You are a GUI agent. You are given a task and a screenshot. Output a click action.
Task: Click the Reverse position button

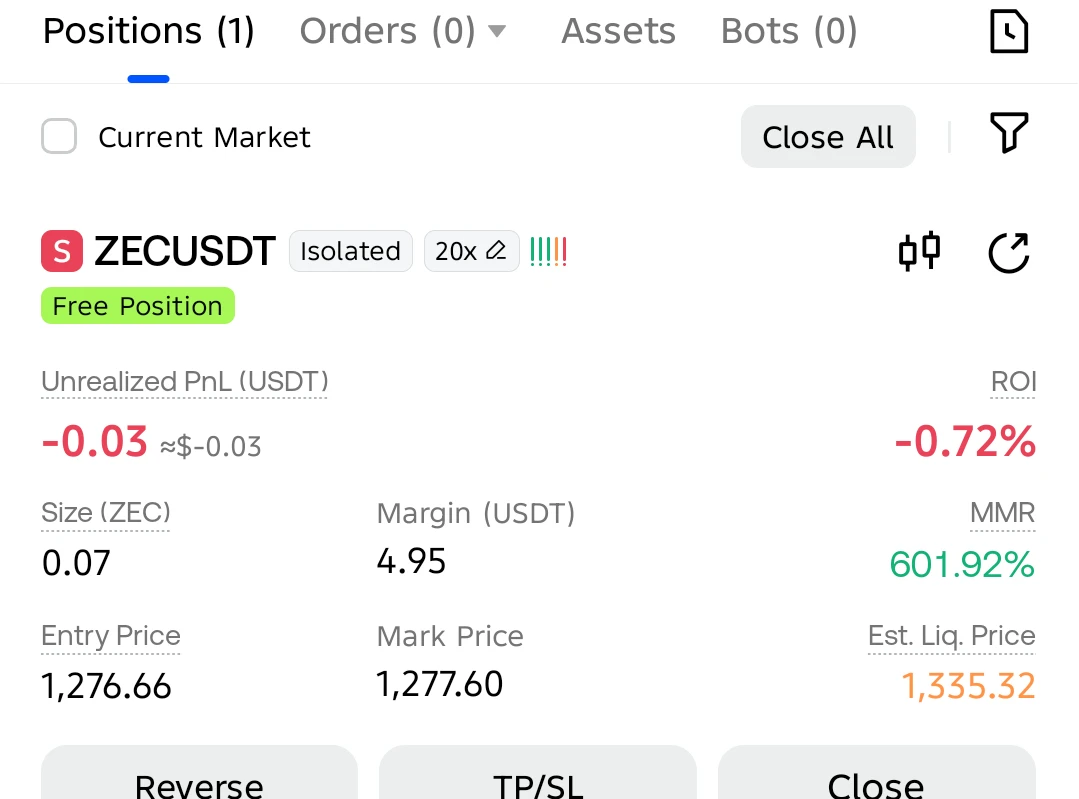tap(199, 773)
